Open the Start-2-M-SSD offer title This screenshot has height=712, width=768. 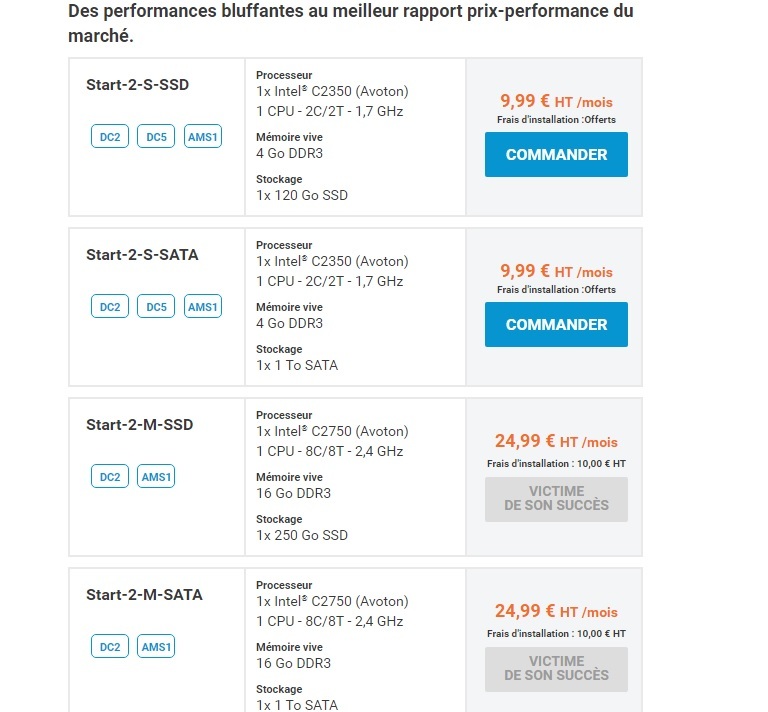139,425
